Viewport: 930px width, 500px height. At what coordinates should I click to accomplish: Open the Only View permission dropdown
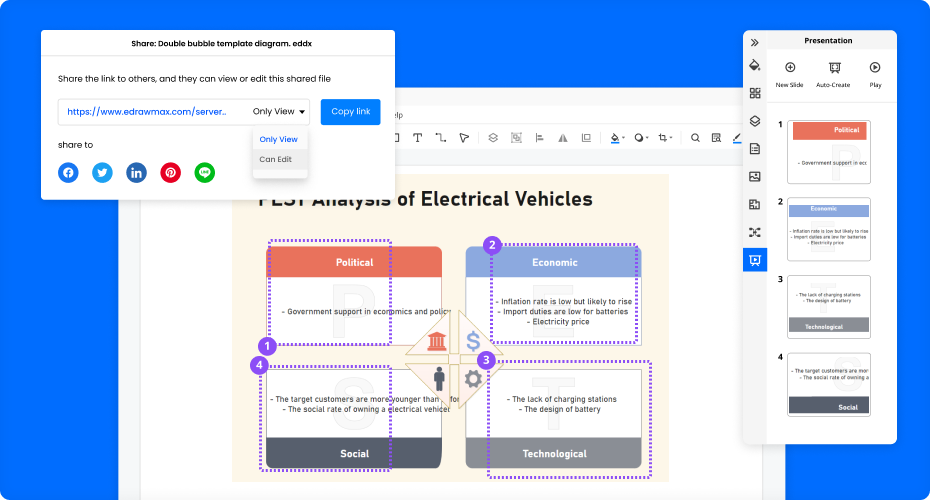(280, 112)
